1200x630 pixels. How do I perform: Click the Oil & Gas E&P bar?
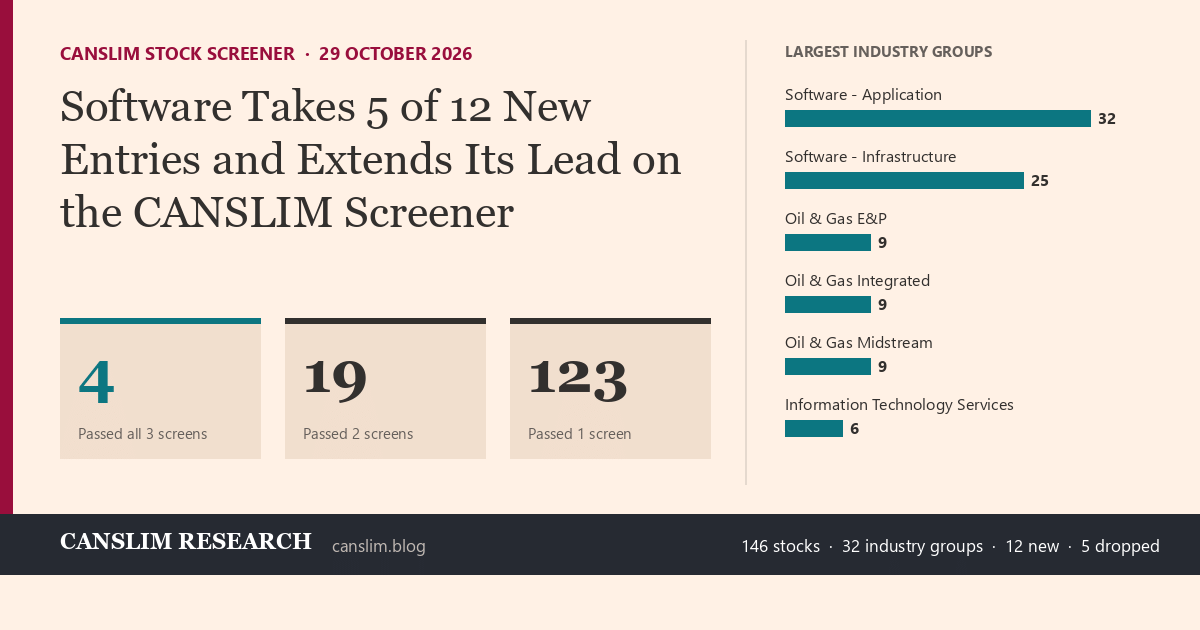[x=828, y=242]
